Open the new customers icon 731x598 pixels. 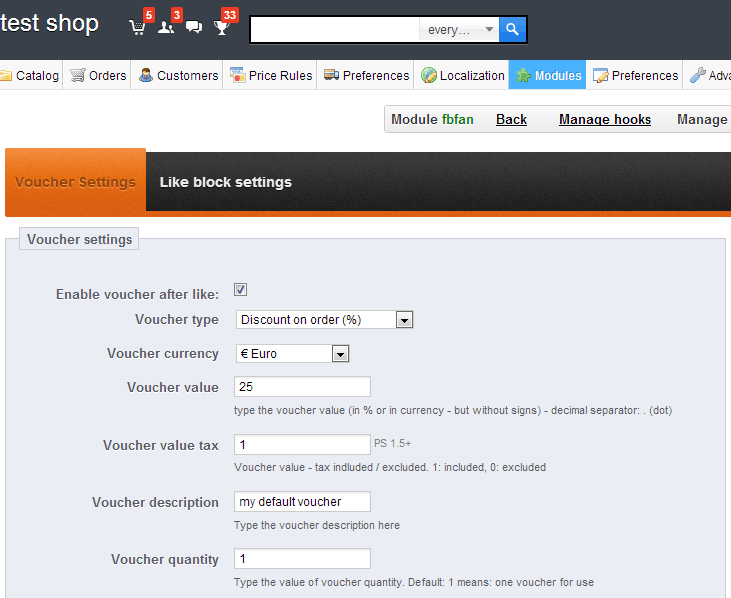166,27
